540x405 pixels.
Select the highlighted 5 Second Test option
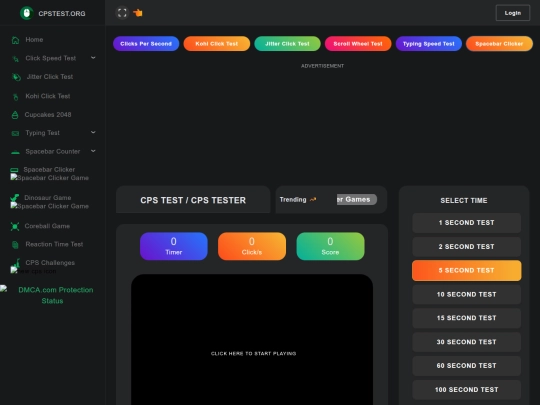467,270
